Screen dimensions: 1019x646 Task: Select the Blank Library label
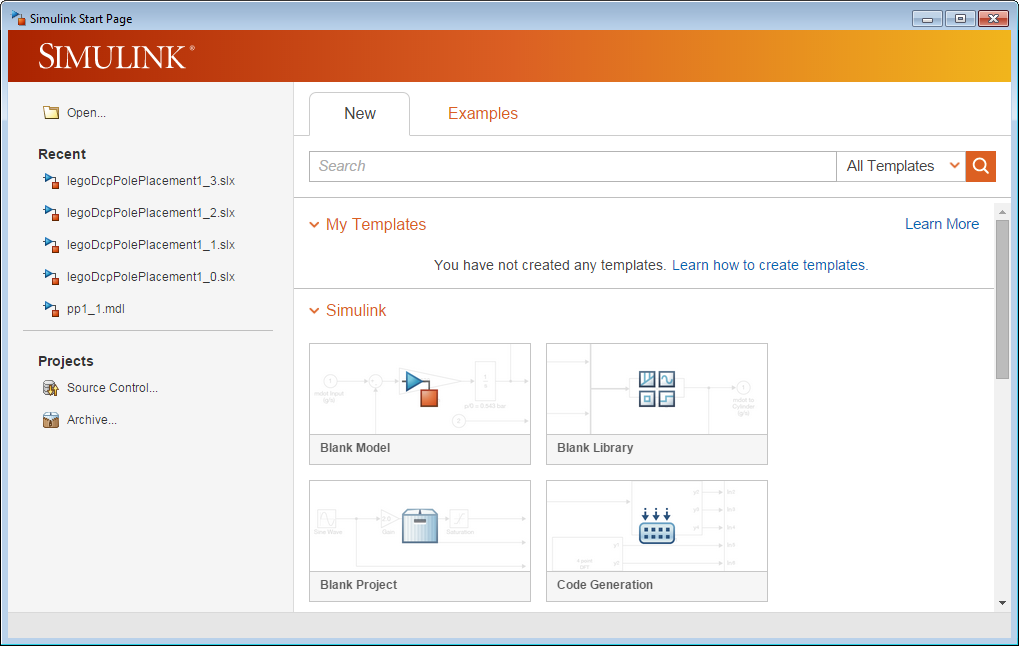pos(595,448)
